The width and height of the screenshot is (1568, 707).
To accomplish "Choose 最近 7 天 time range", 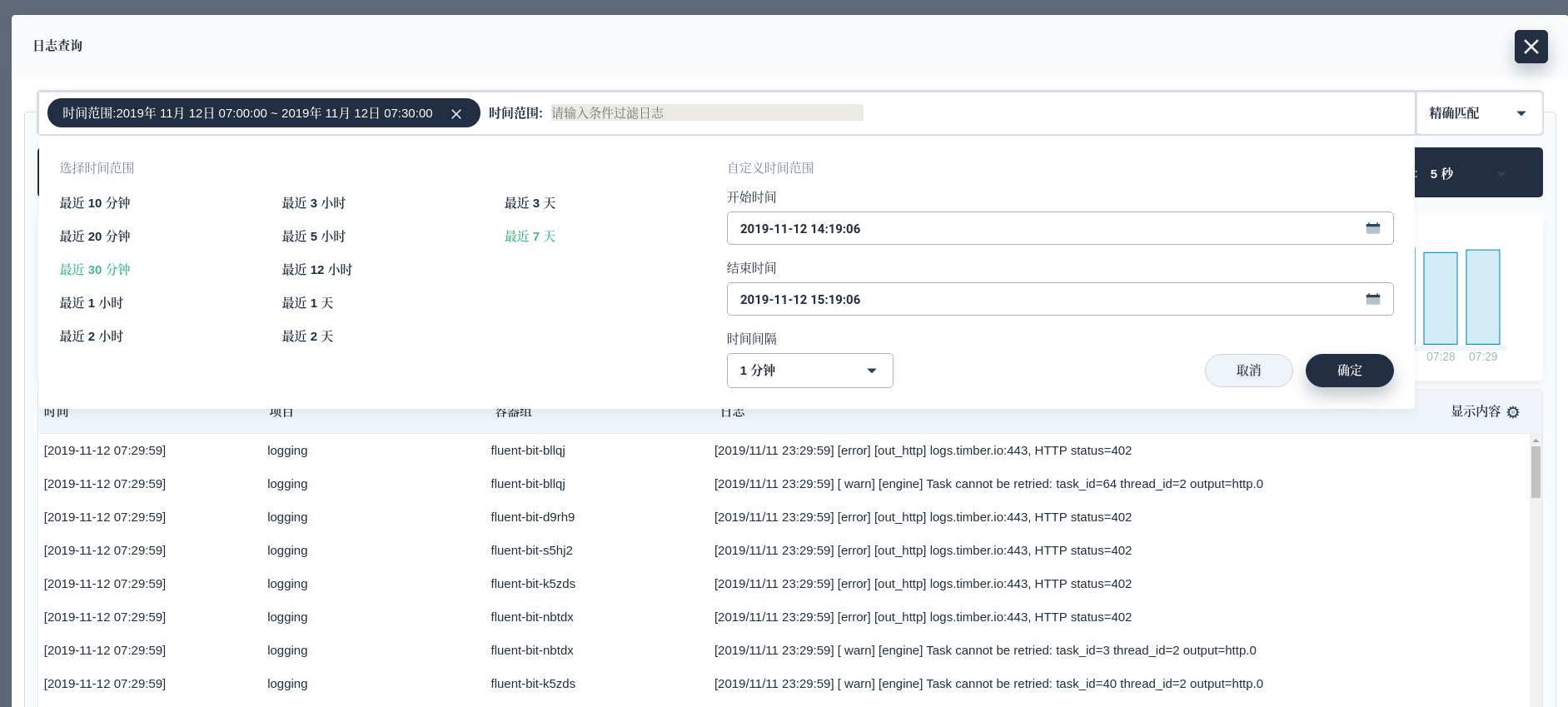I will click(530, 236).
